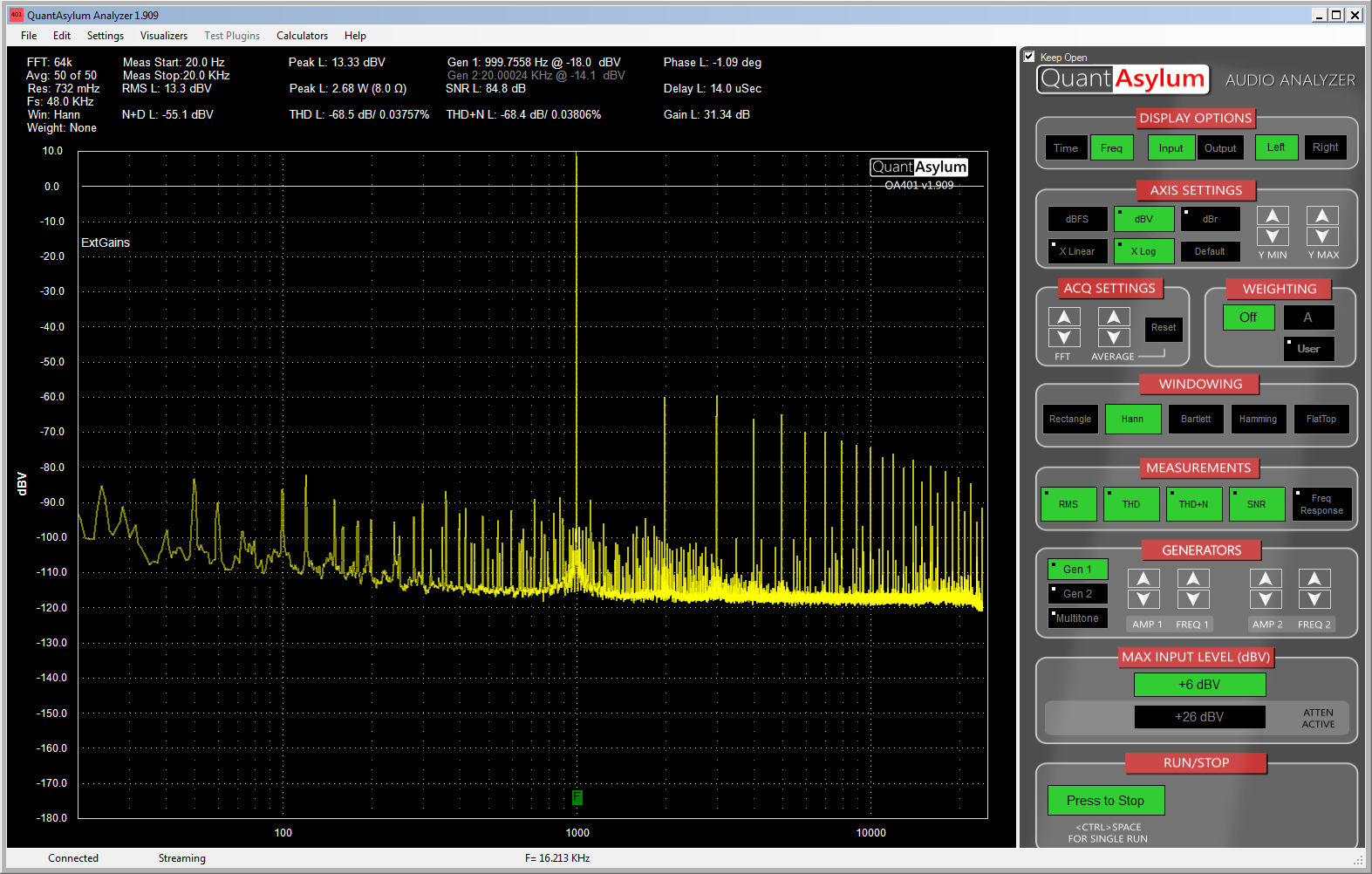Viewport: 1372px width, 874px height.
Task: Click the Default axis button
Action: [x=1210, y=251]
